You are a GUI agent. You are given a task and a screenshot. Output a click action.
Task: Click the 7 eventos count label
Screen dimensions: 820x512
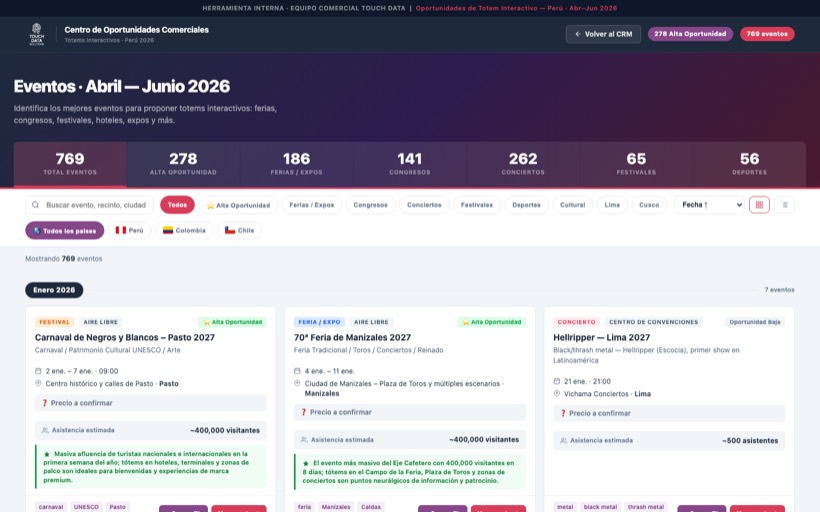[x=779, y=290]
